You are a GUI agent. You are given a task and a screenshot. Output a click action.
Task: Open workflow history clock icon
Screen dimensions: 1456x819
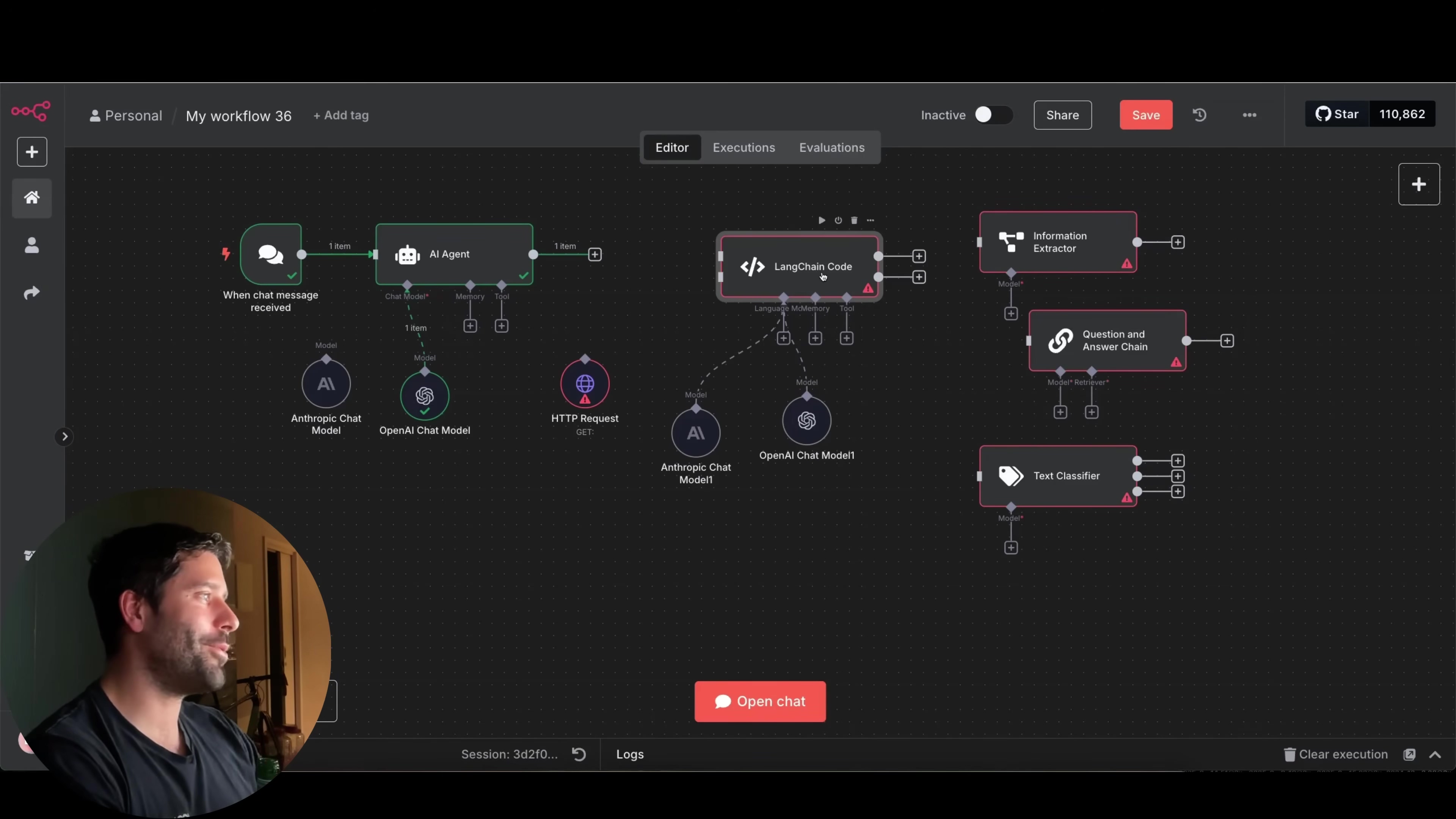pos(1199,115)
